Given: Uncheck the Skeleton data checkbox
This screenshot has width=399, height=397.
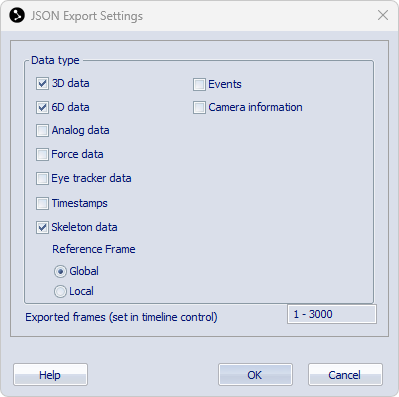Looking at the screenshot, I should click(x=42, y=227).
